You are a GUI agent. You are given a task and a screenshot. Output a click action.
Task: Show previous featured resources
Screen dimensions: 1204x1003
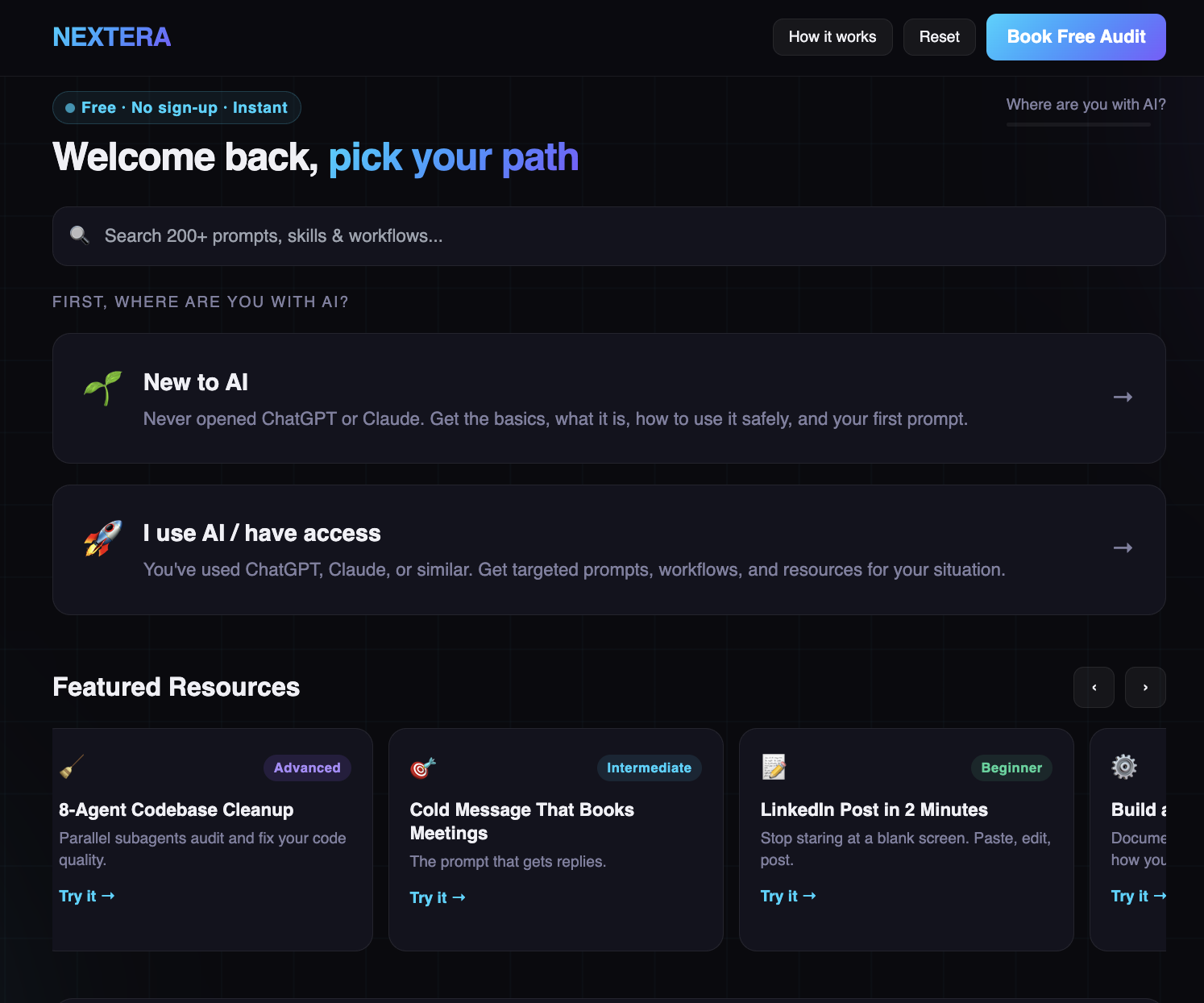pos(1094,688)
